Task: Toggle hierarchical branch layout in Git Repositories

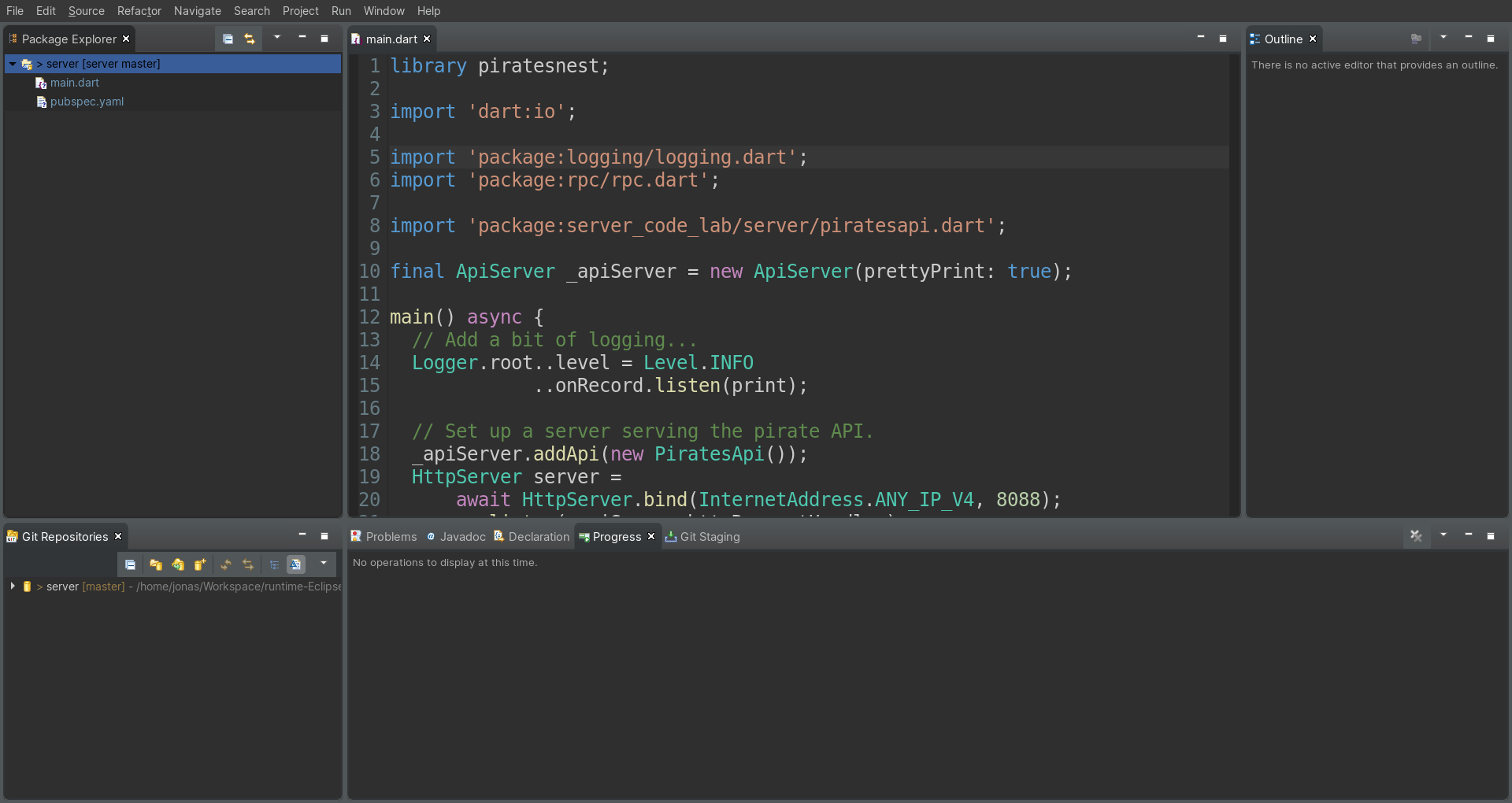Action: click(275, 564)
